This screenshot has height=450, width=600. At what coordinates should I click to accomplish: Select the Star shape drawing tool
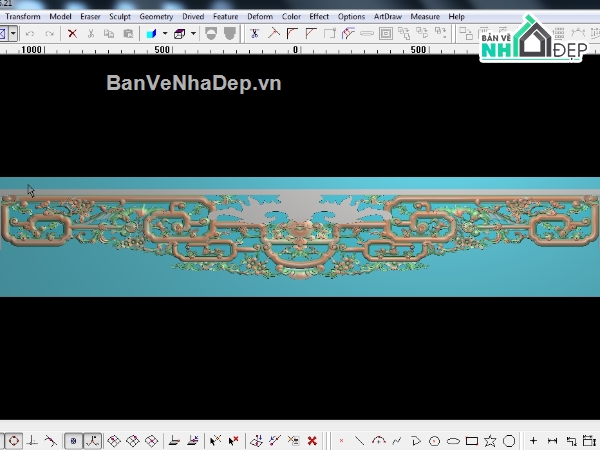(x=490, y=441)
